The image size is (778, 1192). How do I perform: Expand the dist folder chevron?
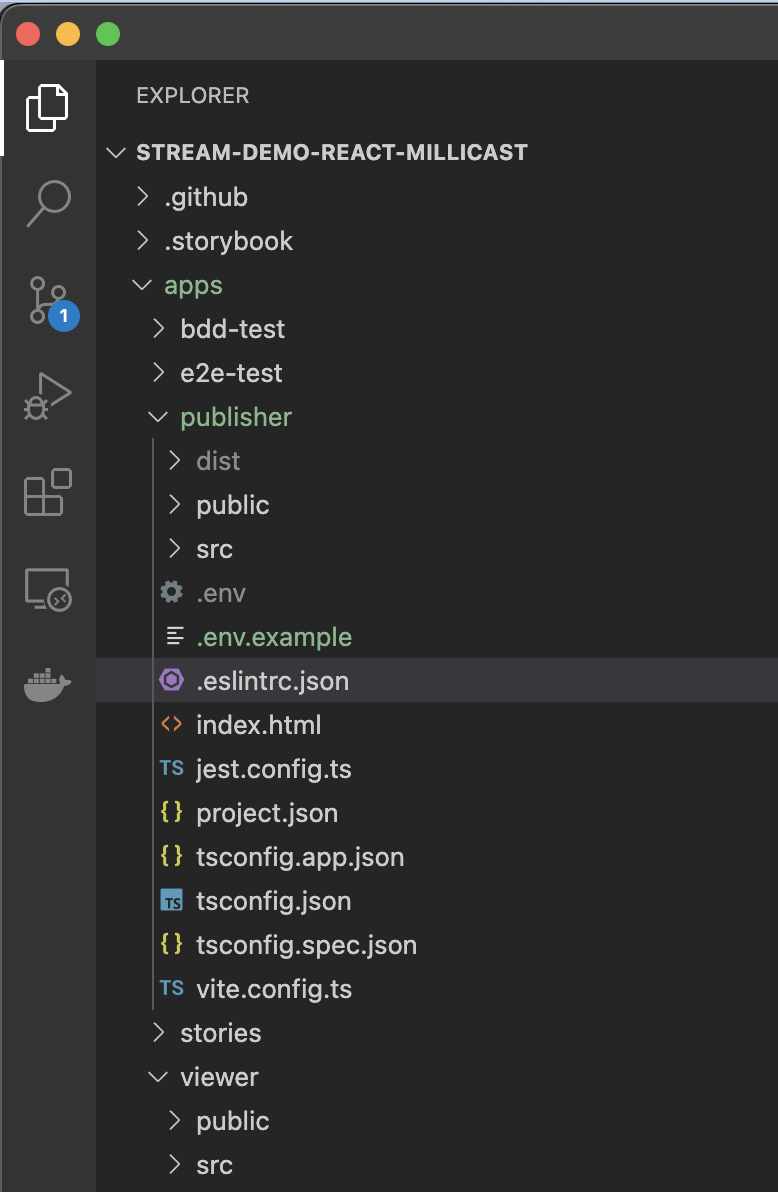175,461
